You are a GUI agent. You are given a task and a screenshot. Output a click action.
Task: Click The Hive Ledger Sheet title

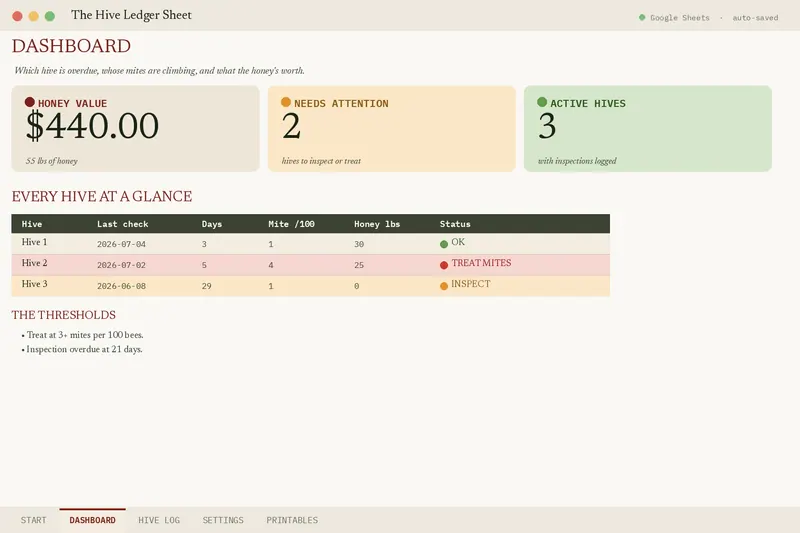point(131,15)
